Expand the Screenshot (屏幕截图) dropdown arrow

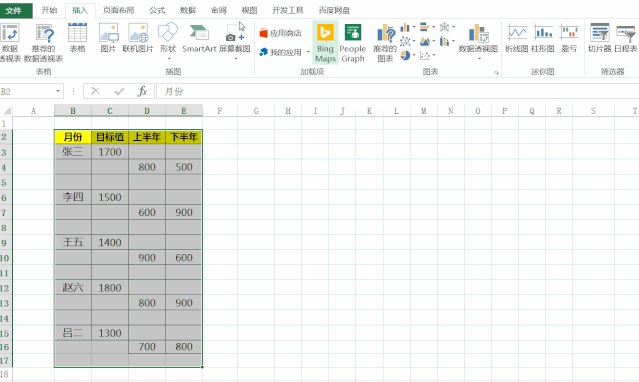click(235, 59)
